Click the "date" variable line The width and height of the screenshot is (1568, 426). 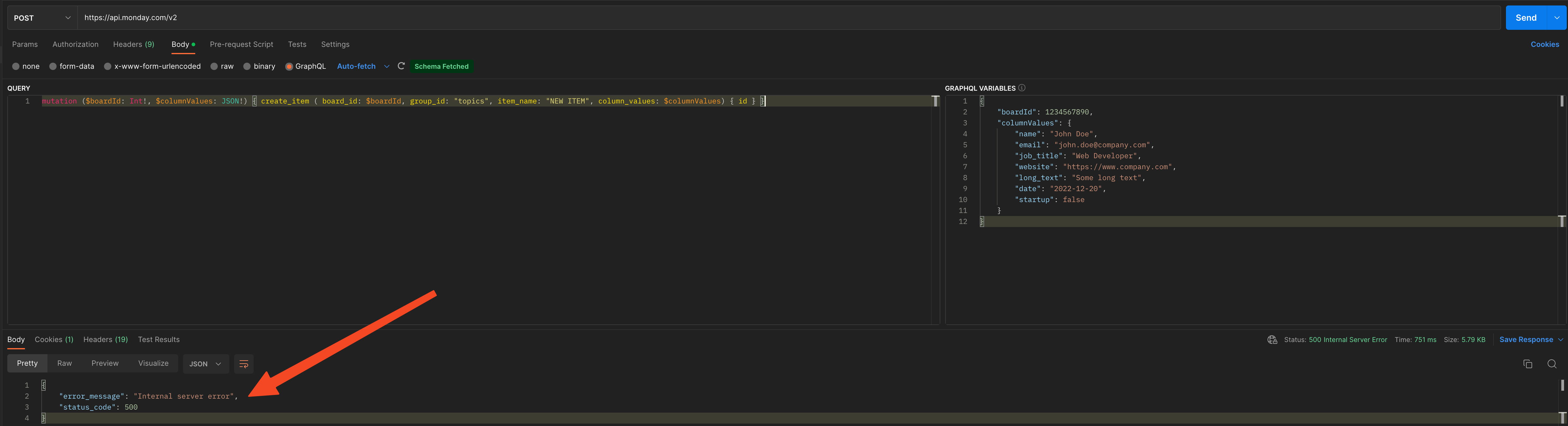click(x=1060, y=189)
